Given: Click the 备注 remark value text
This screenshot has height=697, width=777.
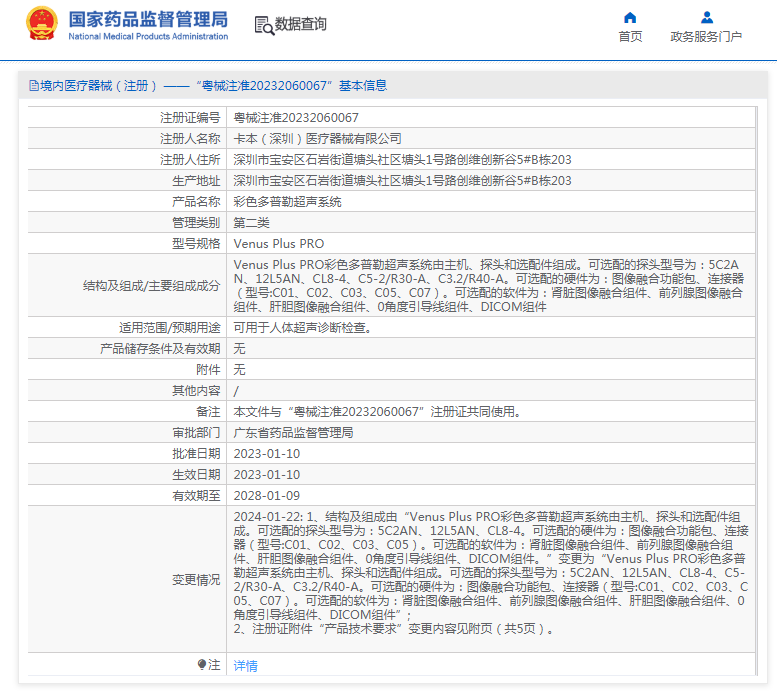Looking at the screenshot, I should point(377,412).
